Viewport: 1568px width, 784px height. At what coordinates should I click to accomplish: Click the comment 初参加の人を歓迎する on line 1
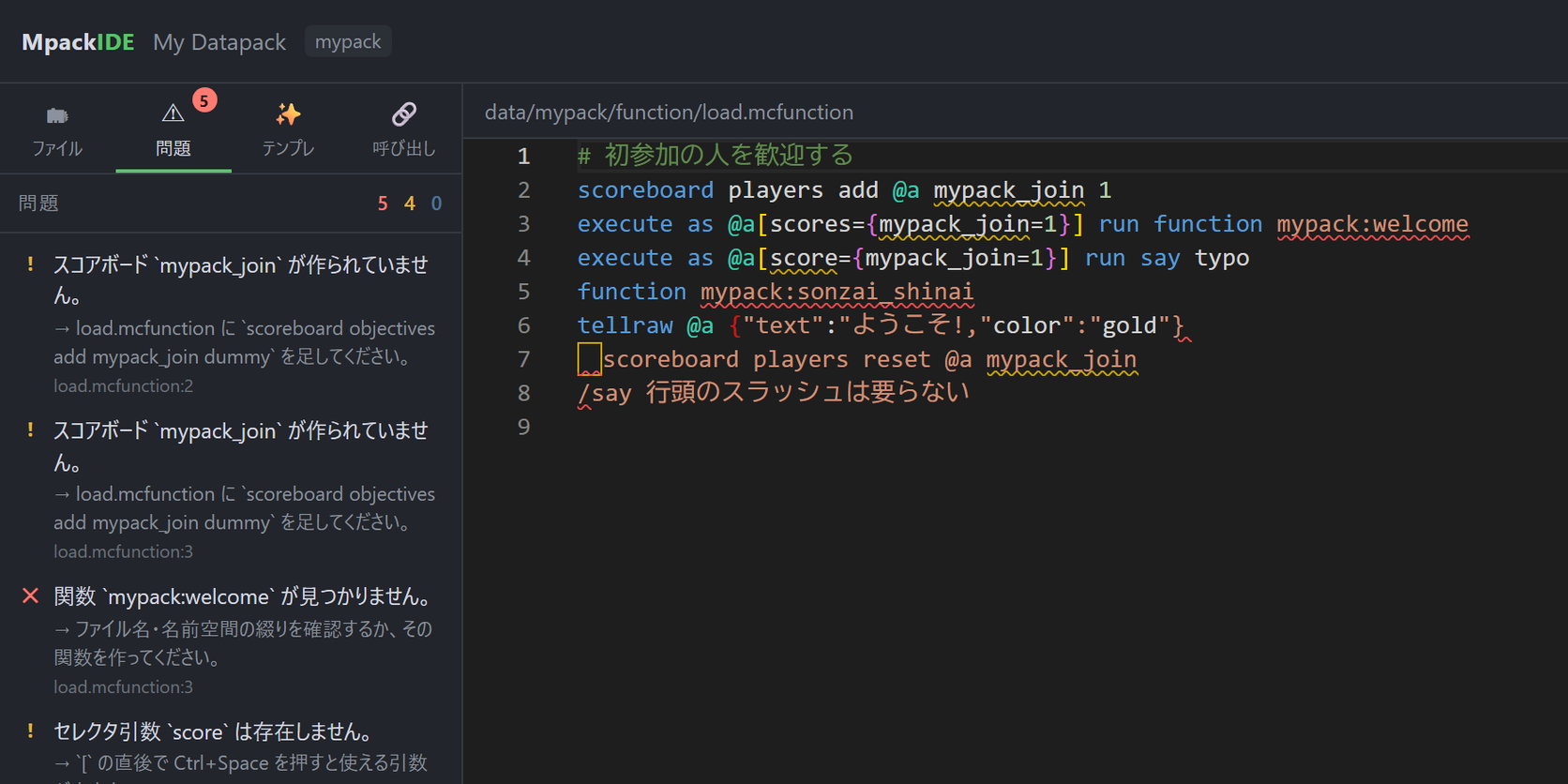[729, 155]
